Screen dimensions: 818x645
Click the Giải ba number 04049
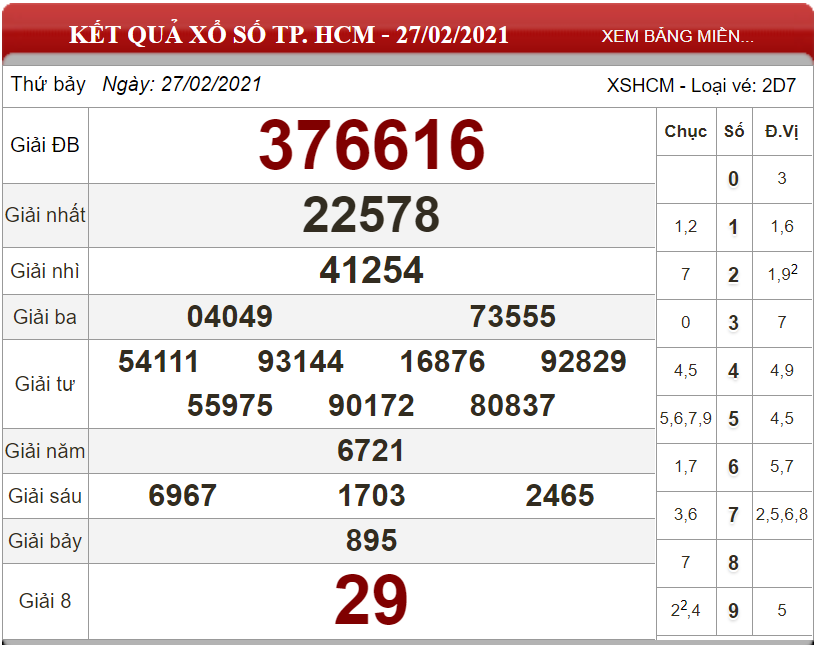[x=230, y=316]
